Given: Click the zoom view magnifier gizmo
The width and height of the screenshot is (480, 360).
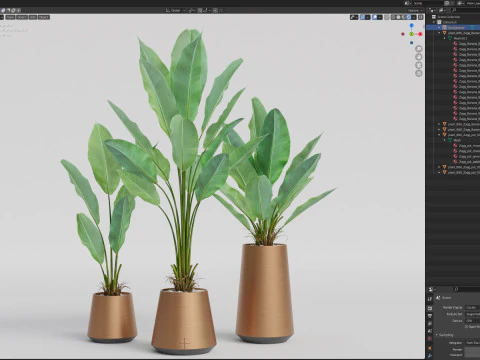Looking at the screenshot, I should [419, 49].
